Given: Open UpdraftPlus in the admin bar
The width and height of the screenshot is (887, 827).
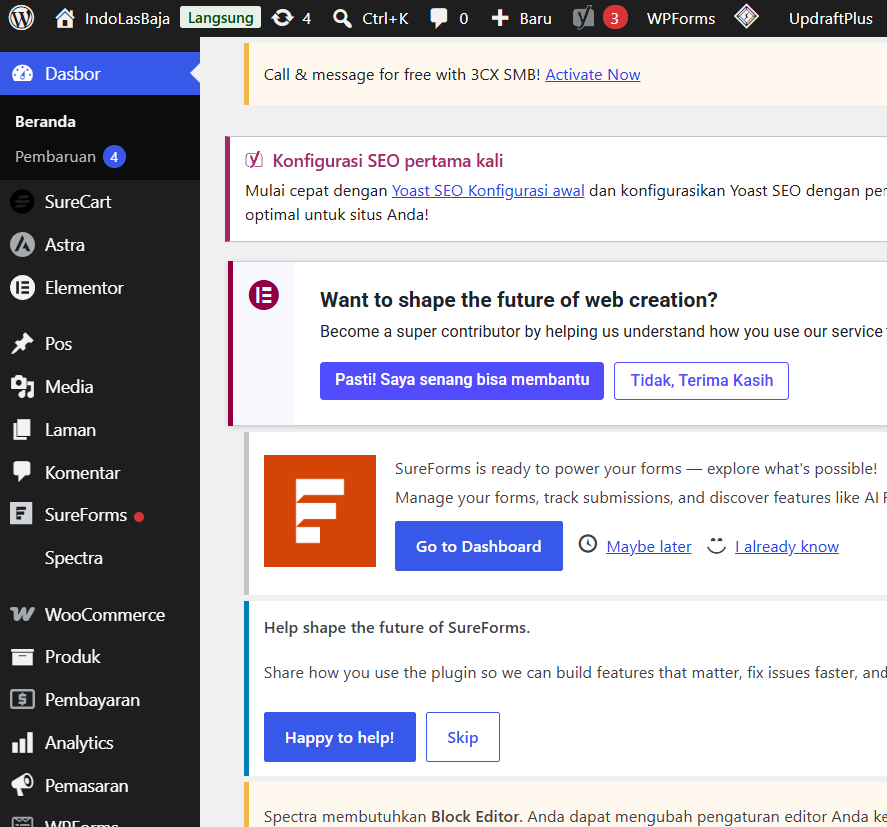Looking at the screenshot, I should 830,19.
